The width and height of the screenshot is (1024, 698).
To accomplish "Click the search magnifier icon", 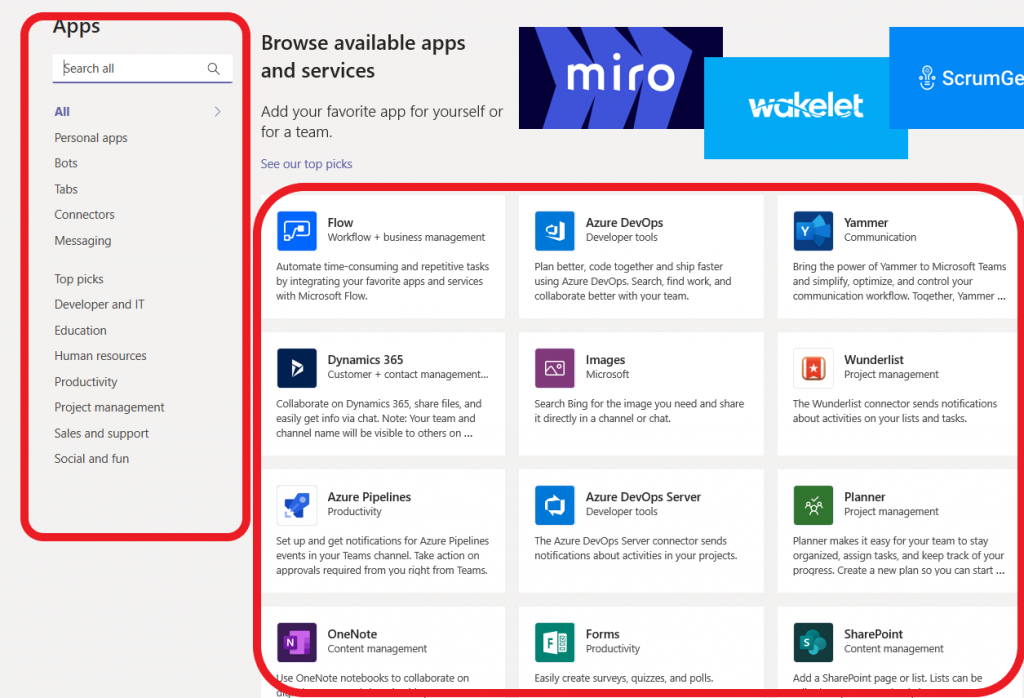I will point(213,69).
